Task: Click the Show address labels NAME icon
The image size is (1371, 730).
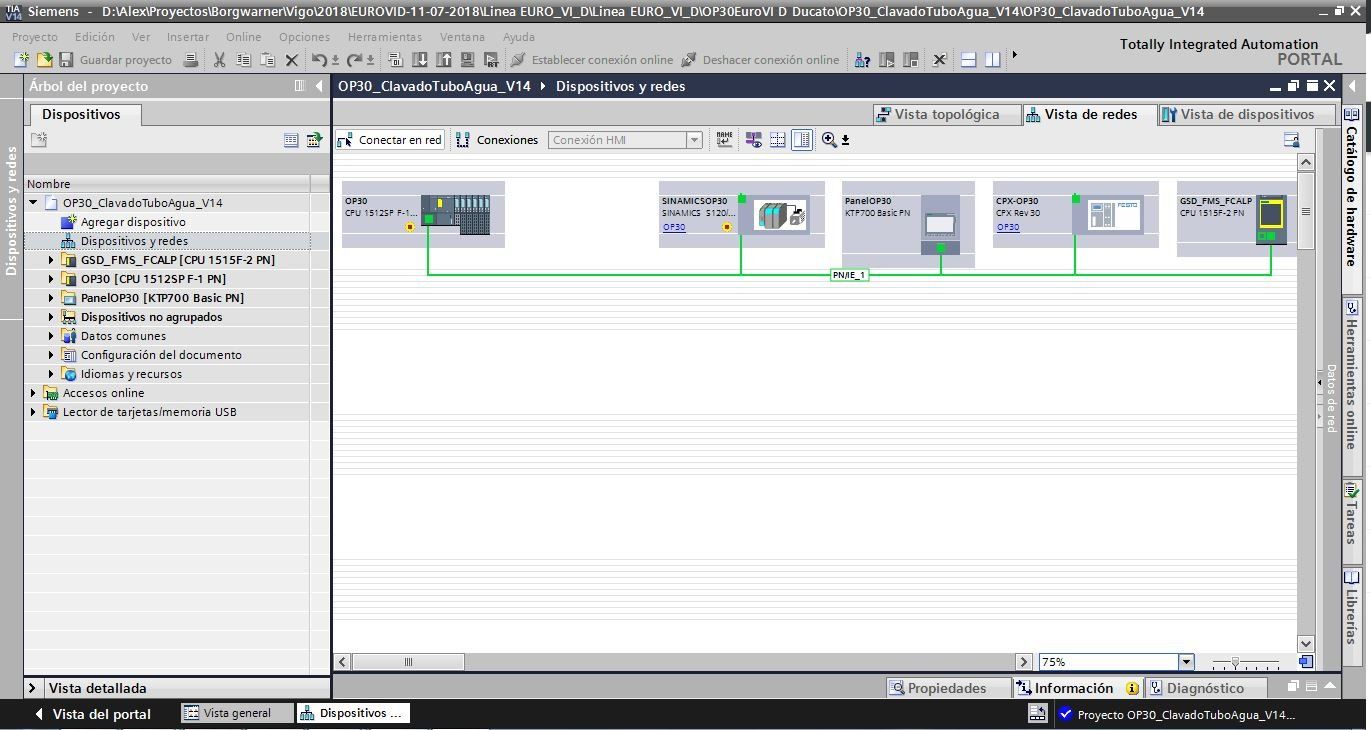Action: pos(725,140)
